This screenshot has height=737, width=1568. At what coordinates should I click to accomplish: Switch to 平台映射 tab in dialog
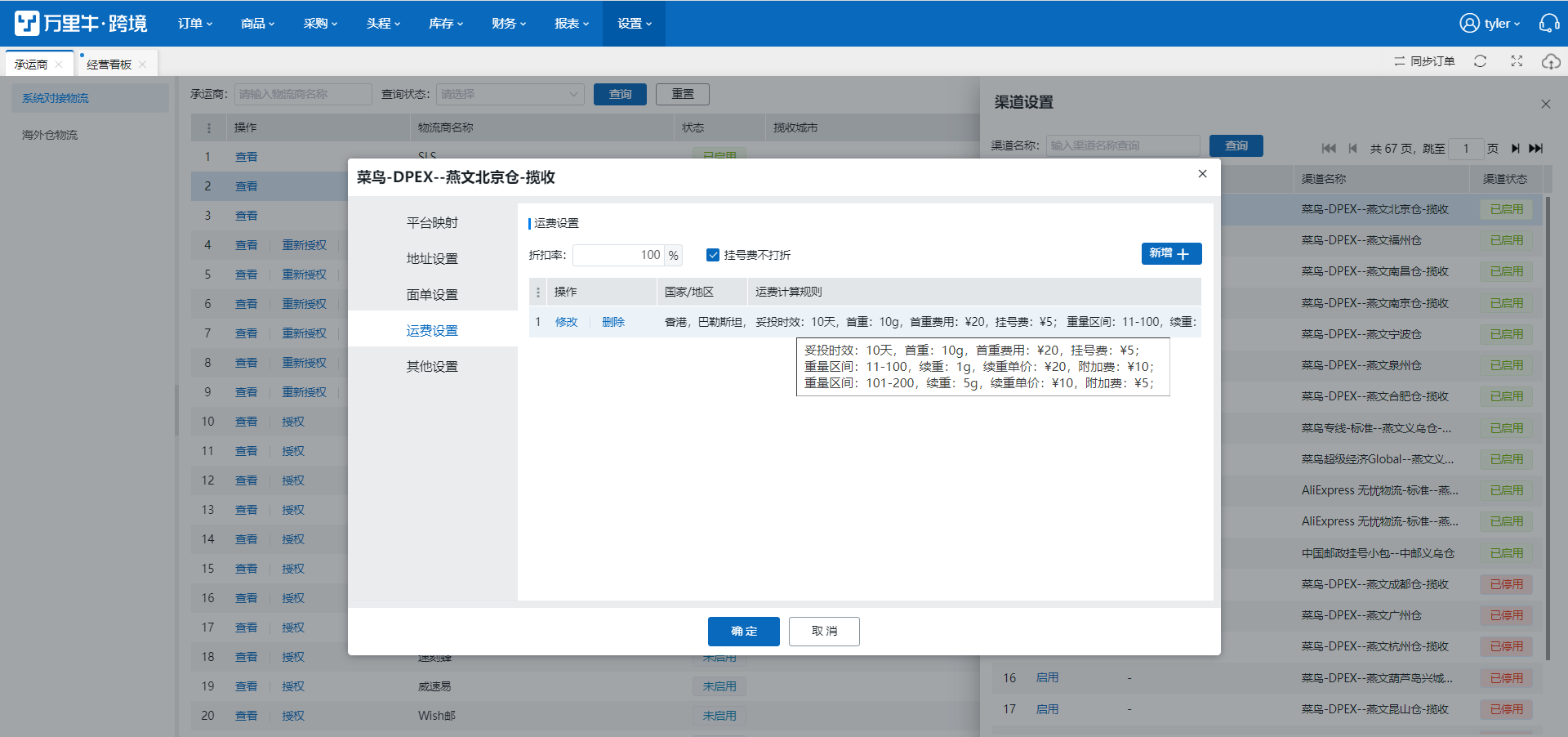tap(432, 222)
